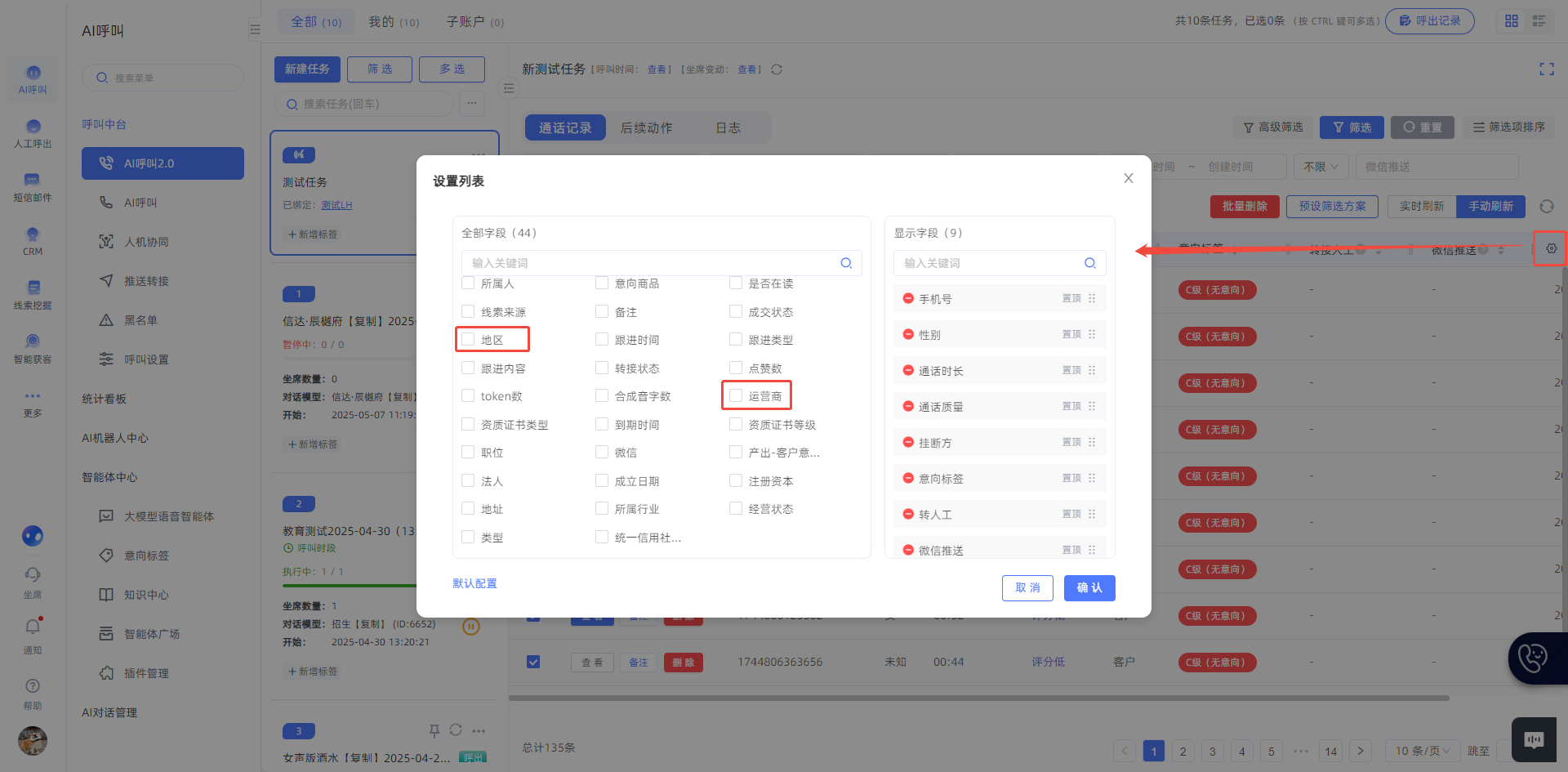Open 不限 dropdown
Viewport: 1568px width, 772px height.
tap(1321, 167)
